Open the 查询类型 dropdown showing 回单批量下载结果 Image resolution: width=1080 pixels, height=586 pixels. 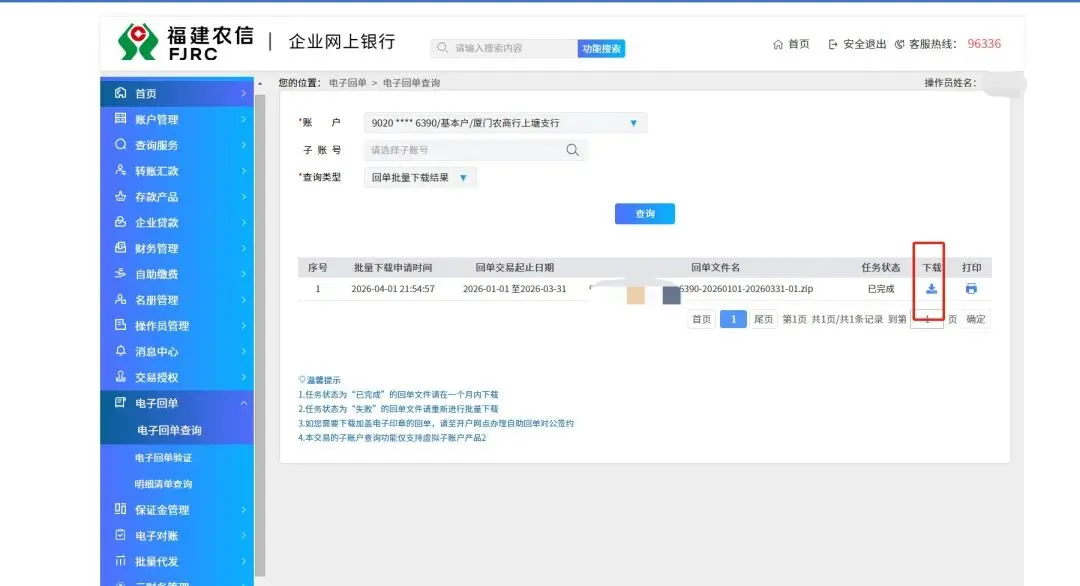(x=419, y=178)
